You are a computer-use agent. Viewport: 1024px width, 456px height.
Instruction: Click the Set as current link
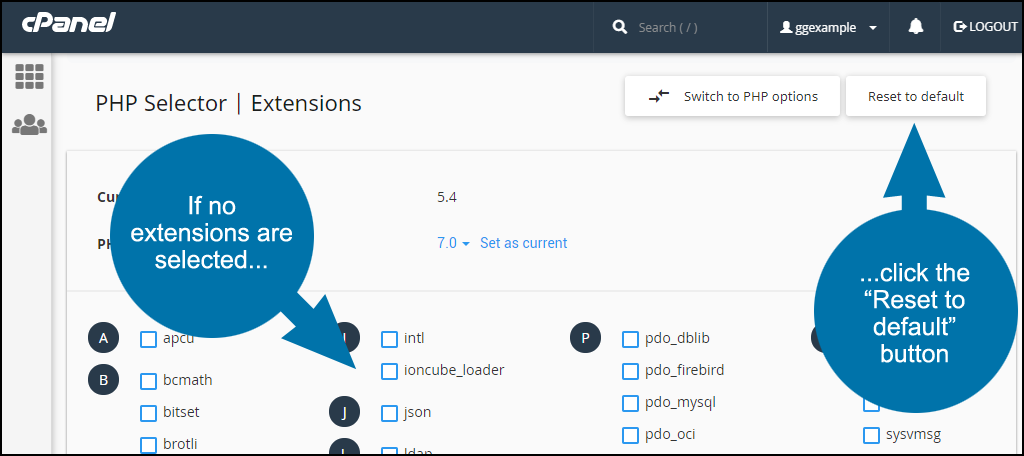coord(523,243)
